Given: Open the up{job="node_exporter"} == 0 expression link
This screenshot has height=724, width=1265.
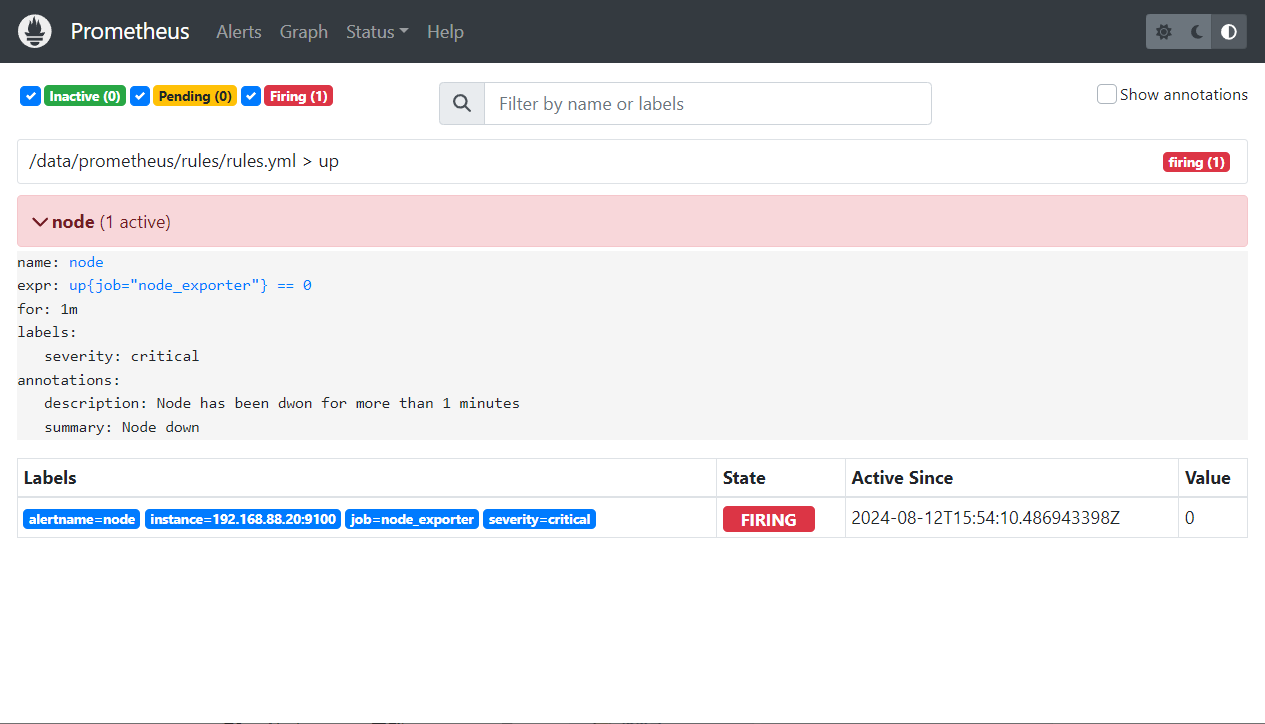Looking at the screenshot, I should (x=190, y=285).
